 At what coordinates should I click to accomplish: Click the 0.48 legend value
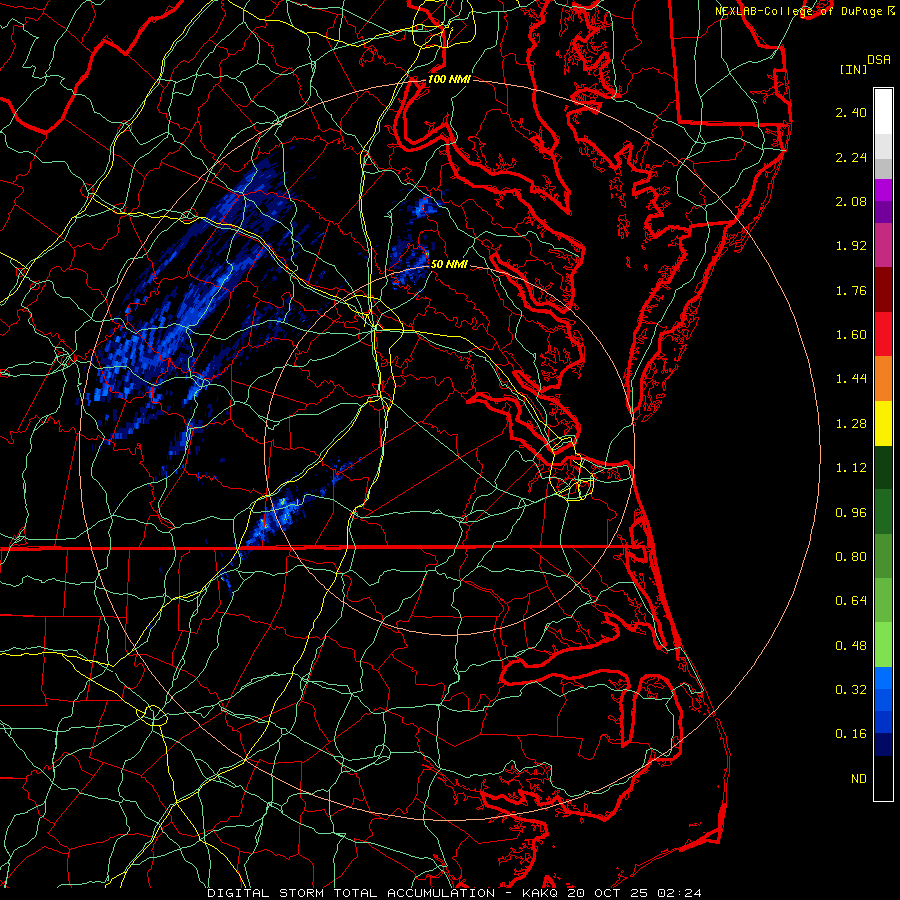click(x=851, y=646)
